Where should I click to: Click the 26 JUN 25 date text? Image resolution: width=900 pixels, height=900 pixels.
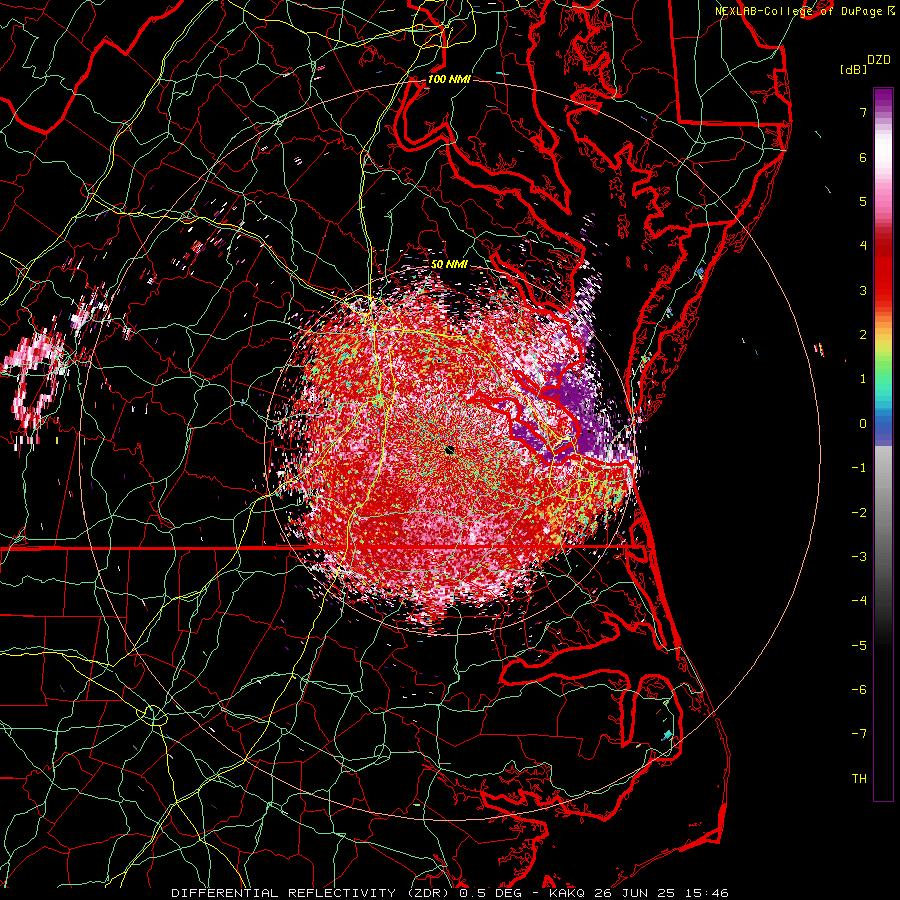[x=635, y=893]
